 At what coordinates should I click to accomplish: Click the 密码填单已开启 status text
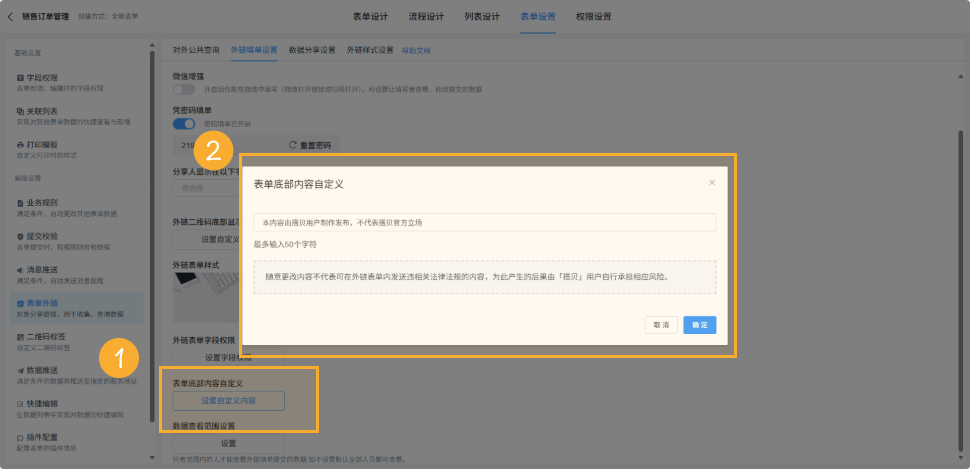click(228, 124)
